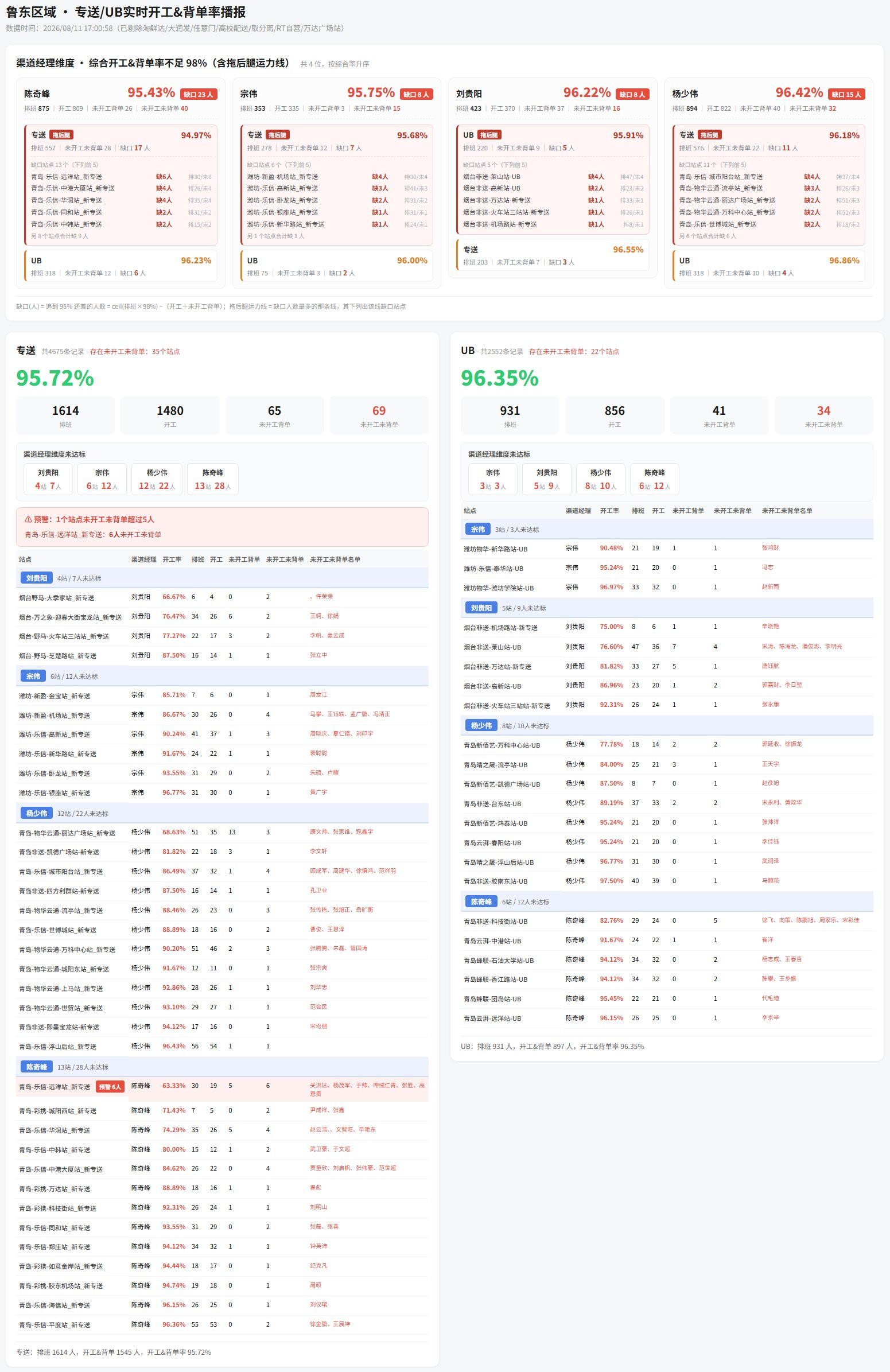890x1372 pixels.
Task: Select the 开工率 column header in 专送 table
Action: (172, 559)
